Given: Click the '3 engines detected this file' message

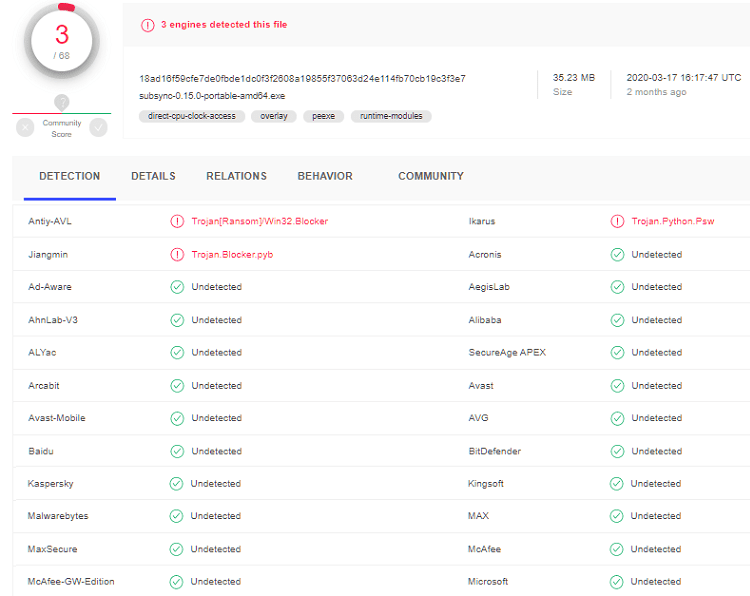Looking at the screenshot, I should coord(224,25).
